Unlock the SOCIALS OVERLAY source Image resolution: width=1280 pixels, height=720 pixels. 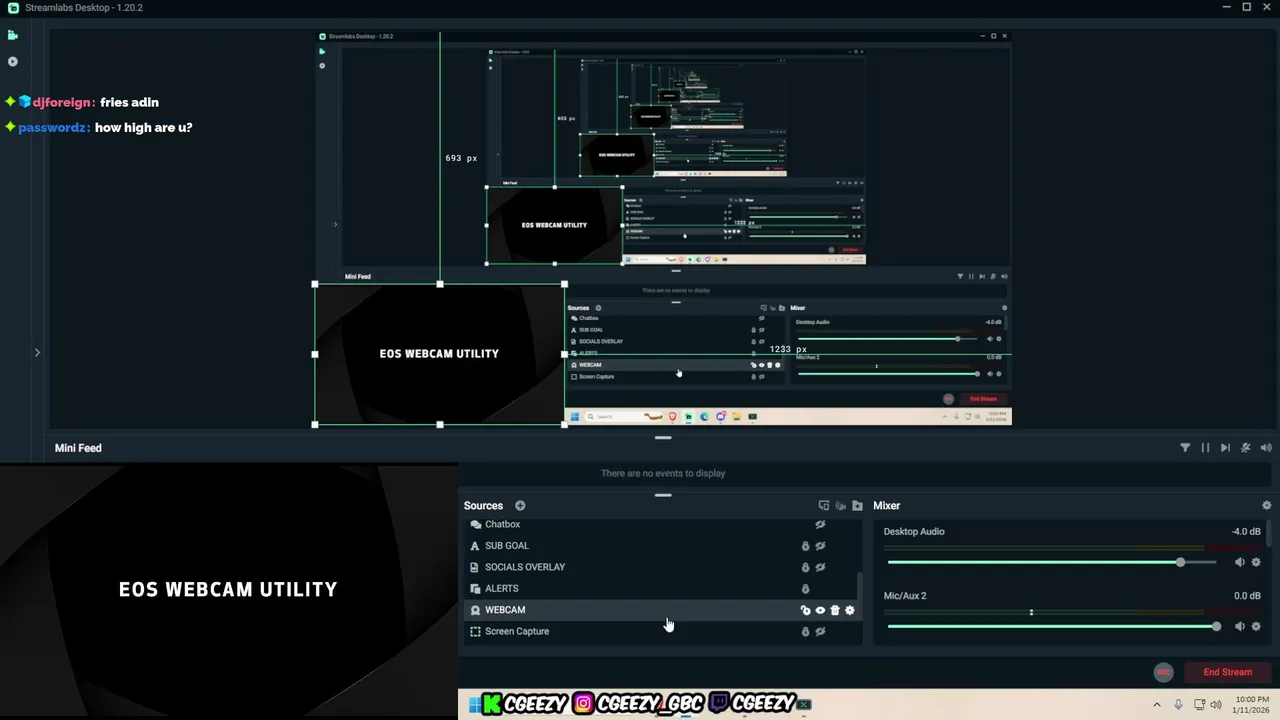805,567
